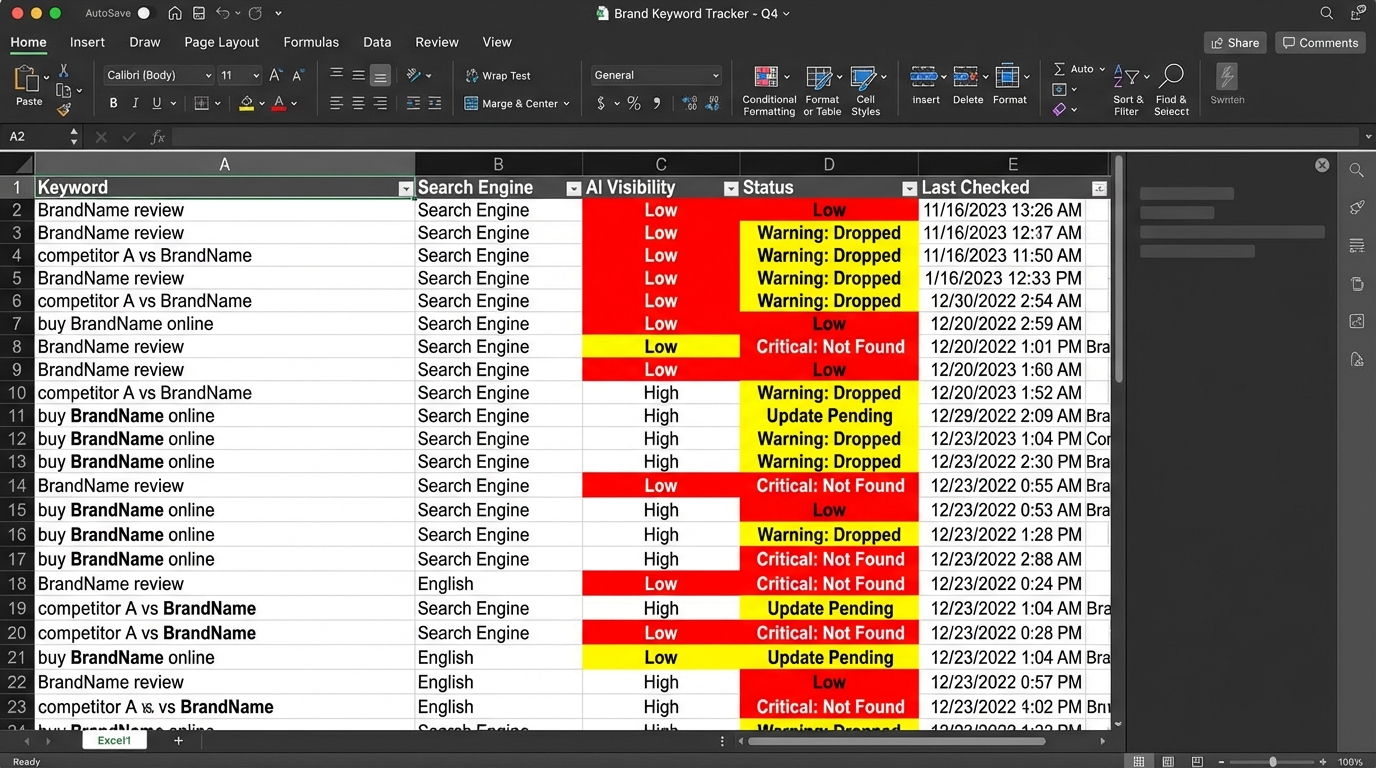Select the Excel1 sheet tab
Viewport: 1376px width, 768px height.
[113, 740]
